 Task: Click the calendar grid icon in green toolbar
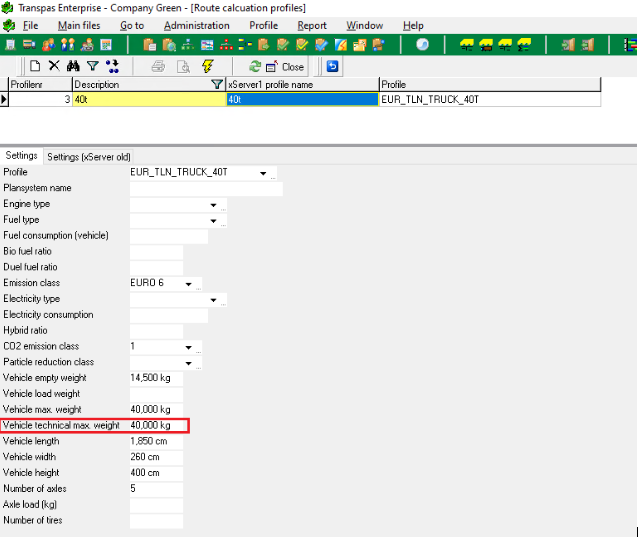click(106, 45)
